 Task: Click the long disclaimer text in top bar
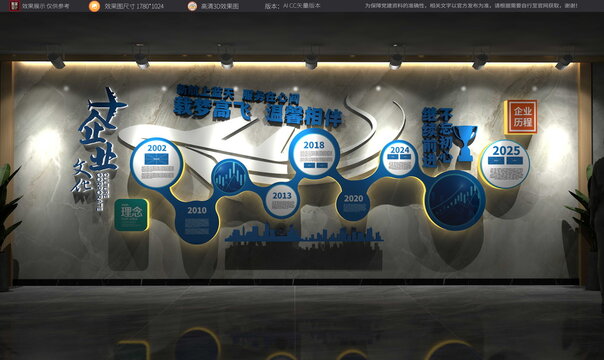pyautogui.click(x=471, y=6)
